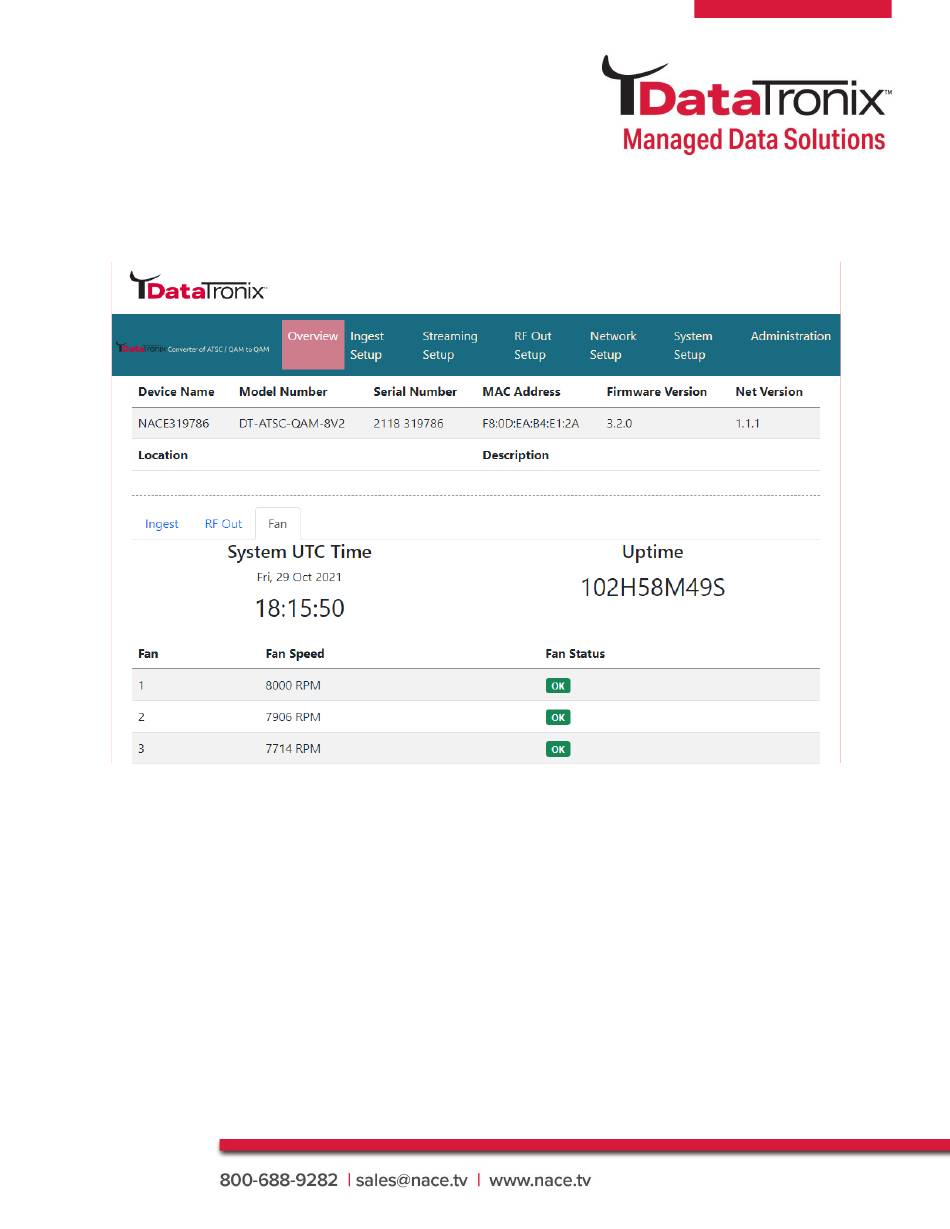Viewport: 950px width, 1229px height.
Task: Open Network Setup in the navigation bar
Action: click(x=613, y=346)
